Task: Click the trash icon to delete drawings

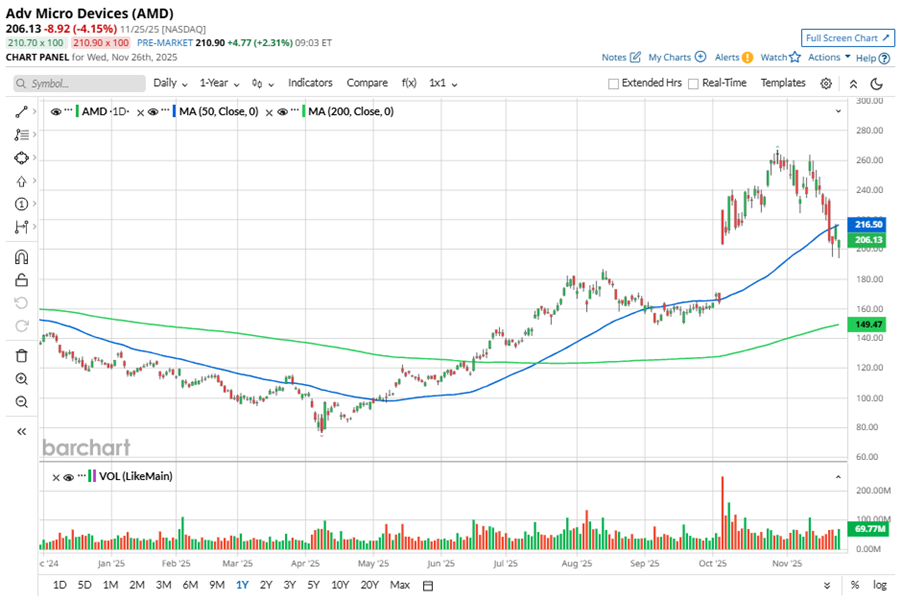Action: (21, 355)
